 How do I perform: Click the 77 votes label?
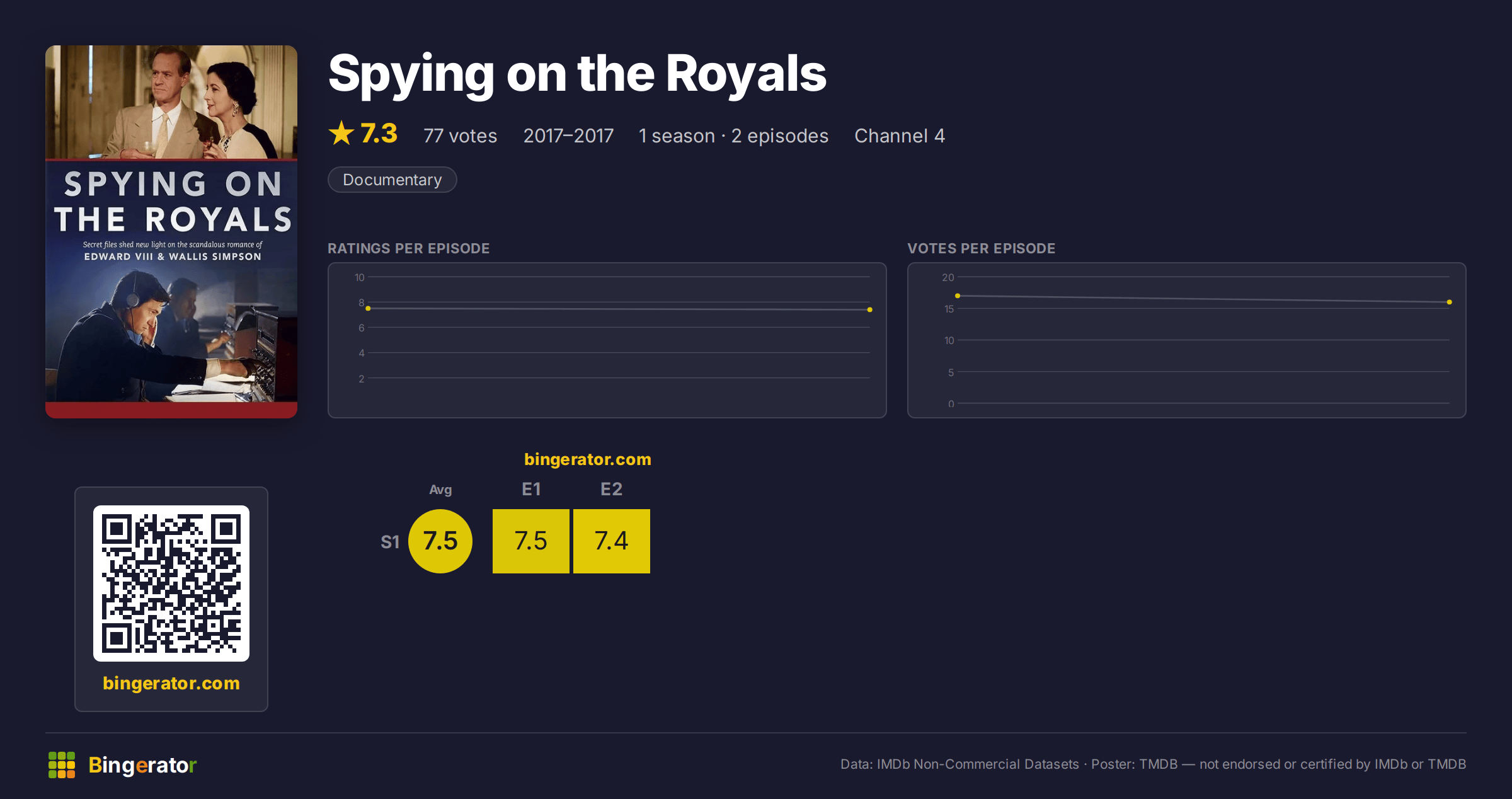[461, 135]
